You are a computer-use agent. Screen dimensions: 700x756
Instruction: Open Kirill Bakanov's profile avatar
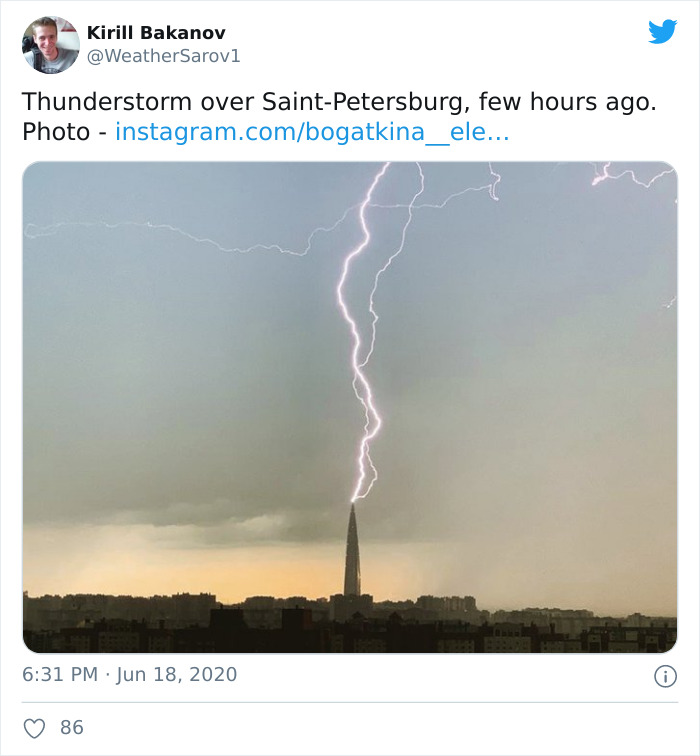coord(50,45)
